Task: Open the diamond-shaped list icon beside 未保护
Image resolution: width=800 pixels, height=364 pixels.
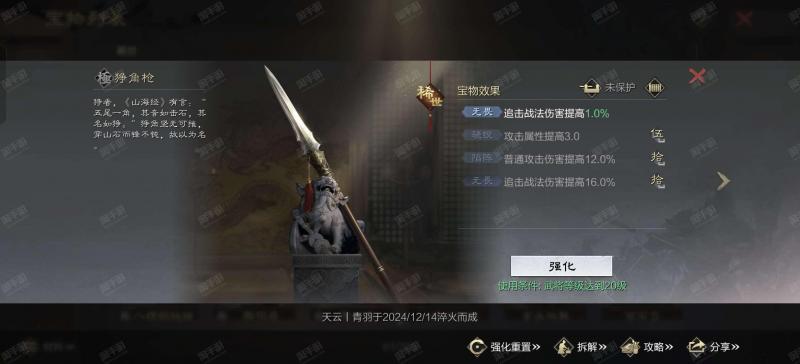Action: (655, 88)
